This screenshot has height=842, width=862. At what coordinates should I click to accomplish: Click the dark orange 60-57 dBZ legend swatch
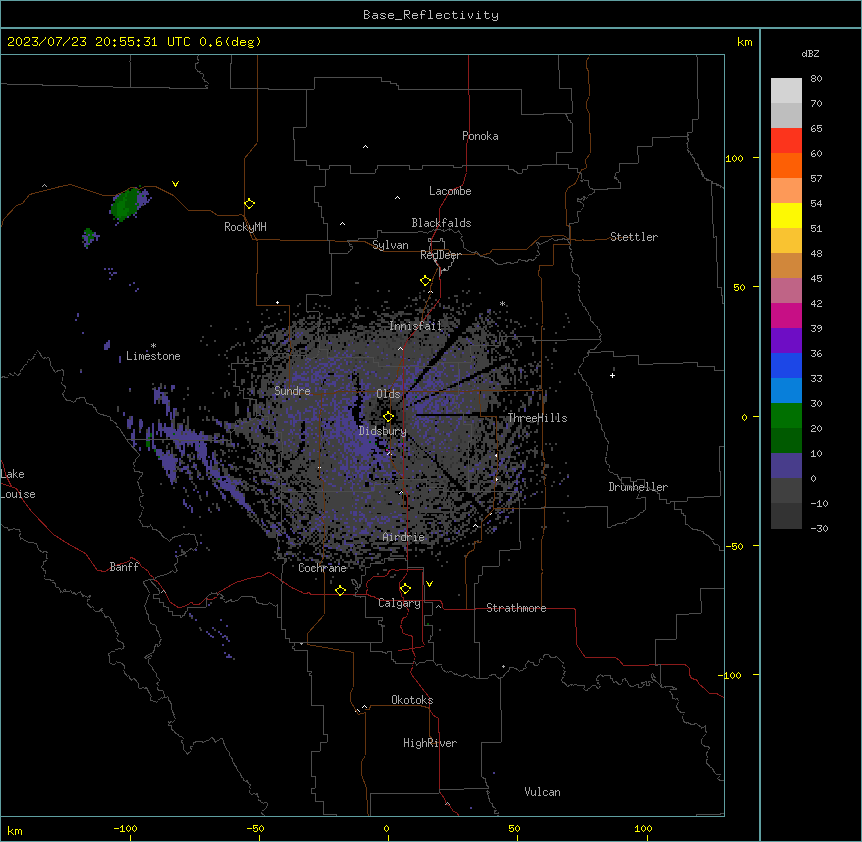pos(786,165)
